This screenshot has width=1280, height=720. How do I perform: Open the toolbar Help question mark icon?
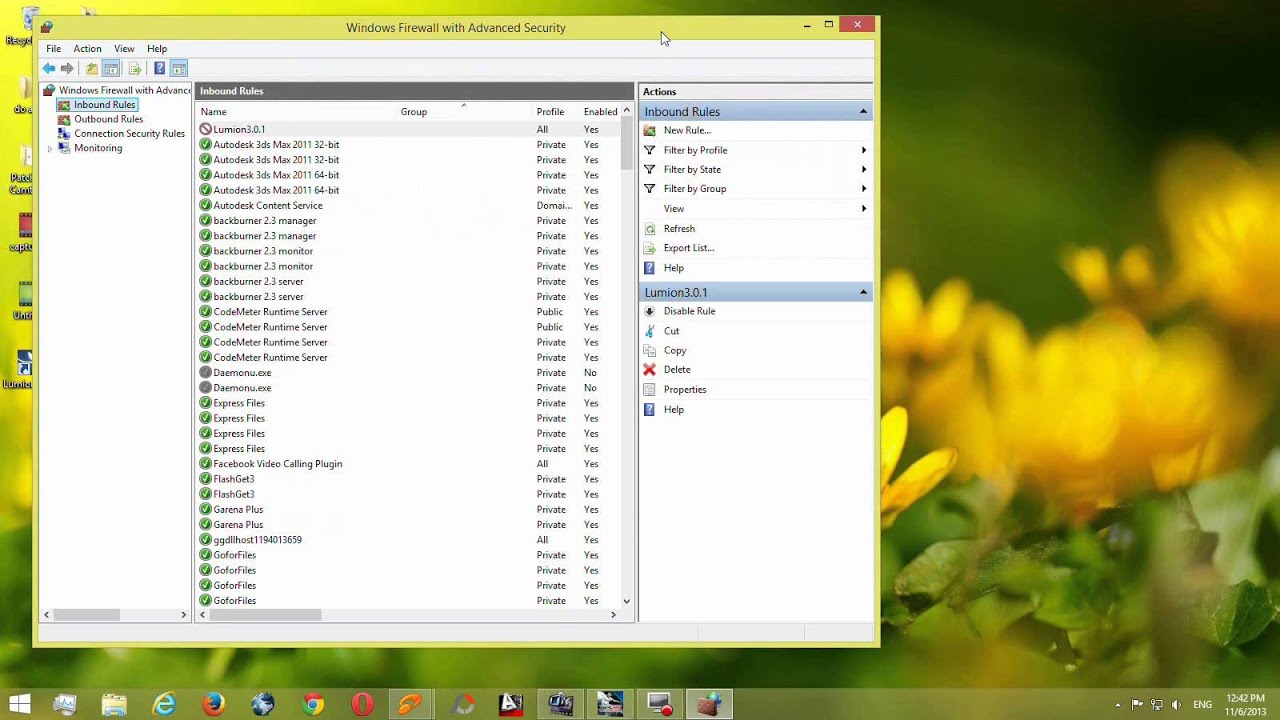coord(159,68)
